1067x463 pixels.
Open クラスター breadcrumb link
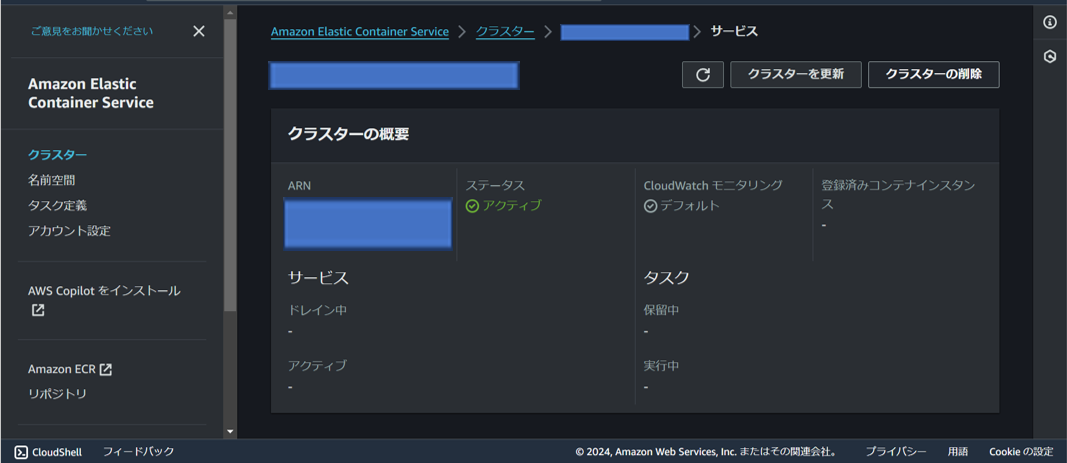click(505, 32)
